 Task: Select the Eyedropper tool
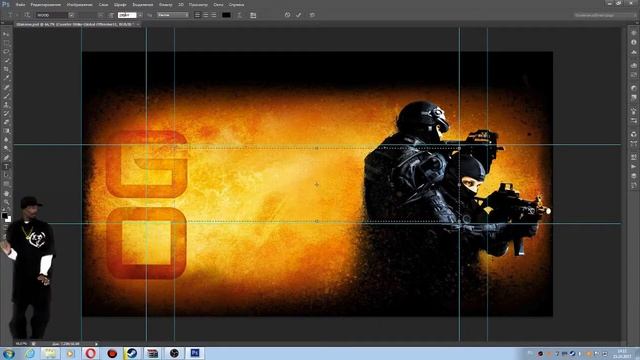7,78
